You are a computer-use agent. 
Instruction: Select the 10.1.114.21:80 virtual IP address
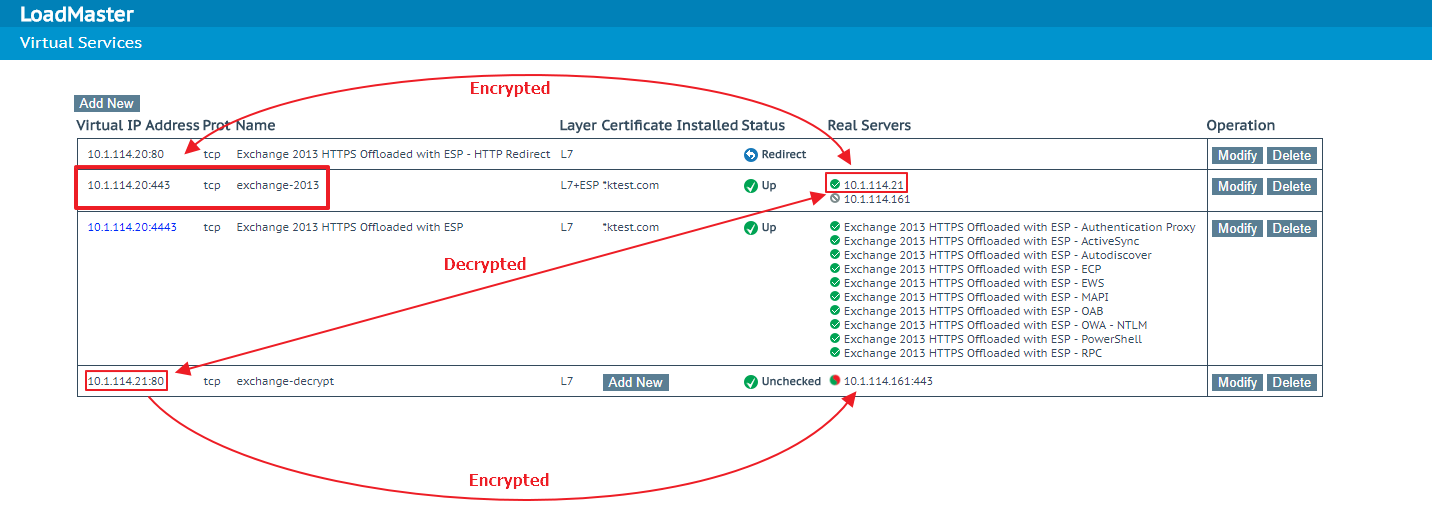[x=125, y=381]
